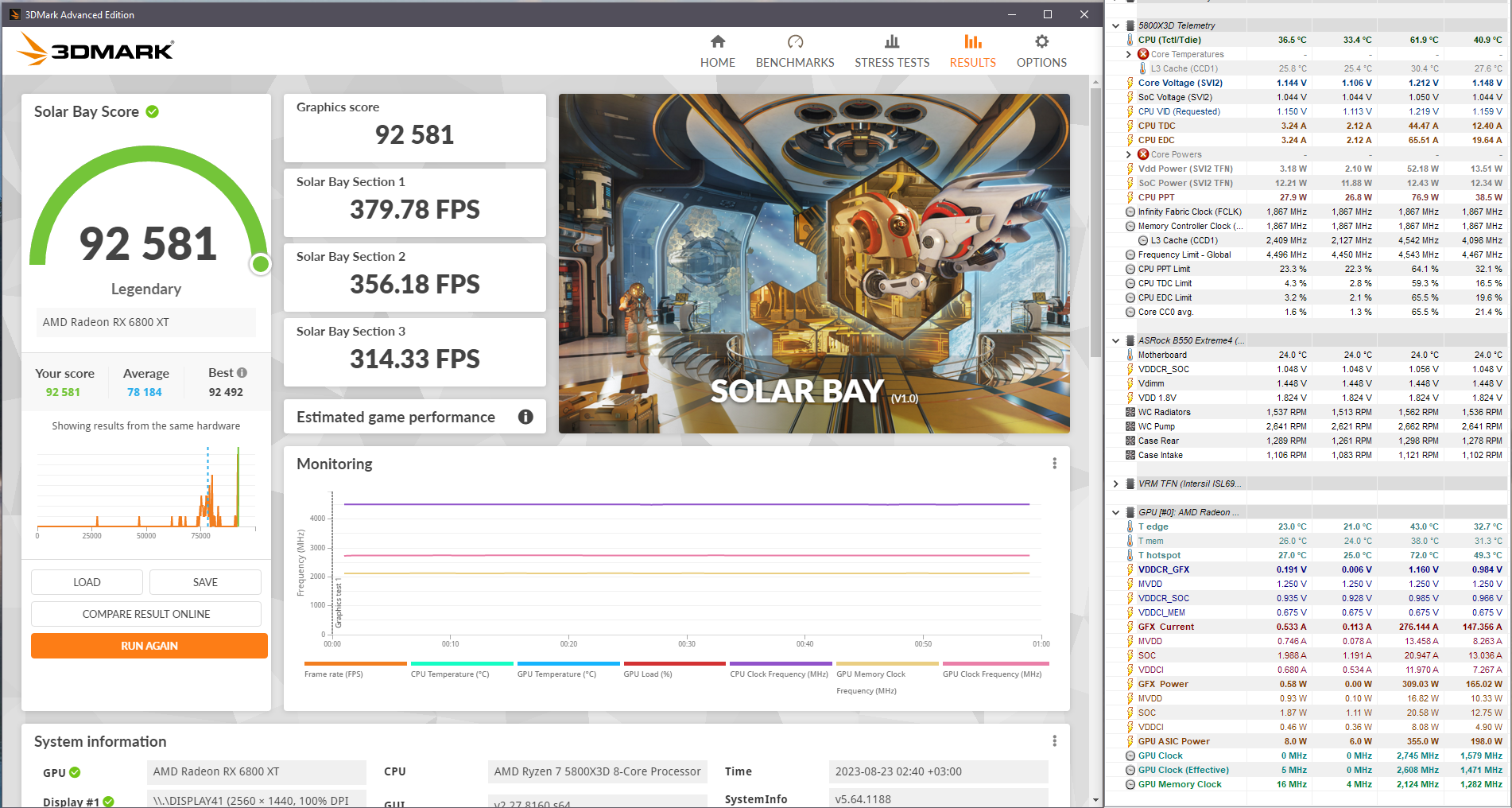Click the clock icon beside Infinity Fabric Clock
This screenshot has height=808, width=1512.
click(1130, 212)
